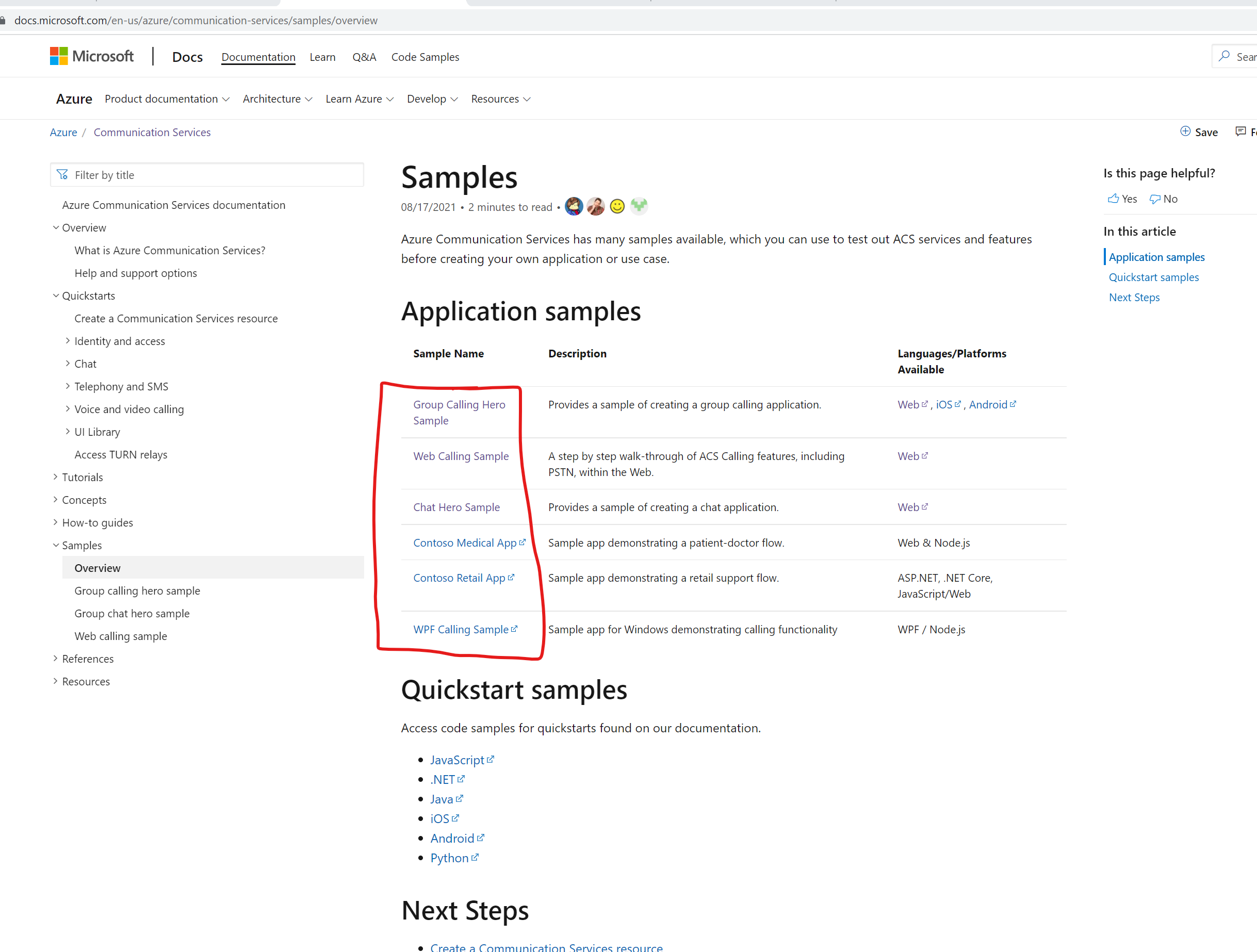Screen dimensions: 1257x952
Task: Click the Azure brand link
Action: [x=74, y=99]
